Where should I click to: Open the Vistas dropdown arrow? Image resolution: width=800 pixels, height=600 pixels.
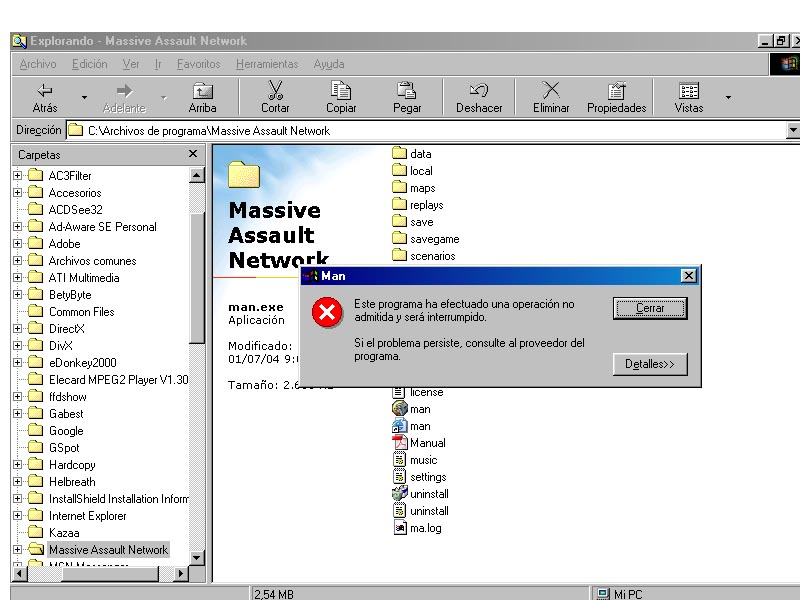(728, 97)
